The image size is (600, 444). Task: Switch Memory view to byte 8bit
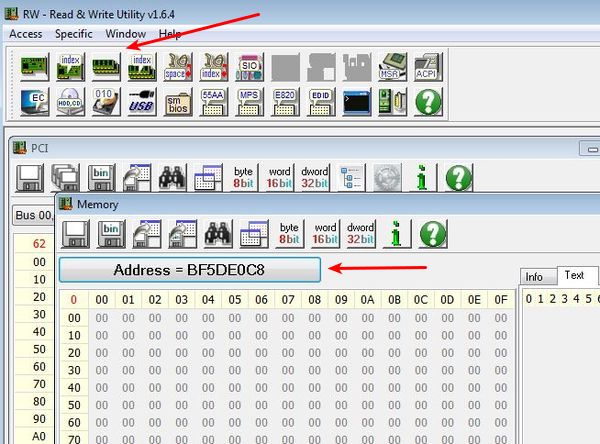(289, 233)
